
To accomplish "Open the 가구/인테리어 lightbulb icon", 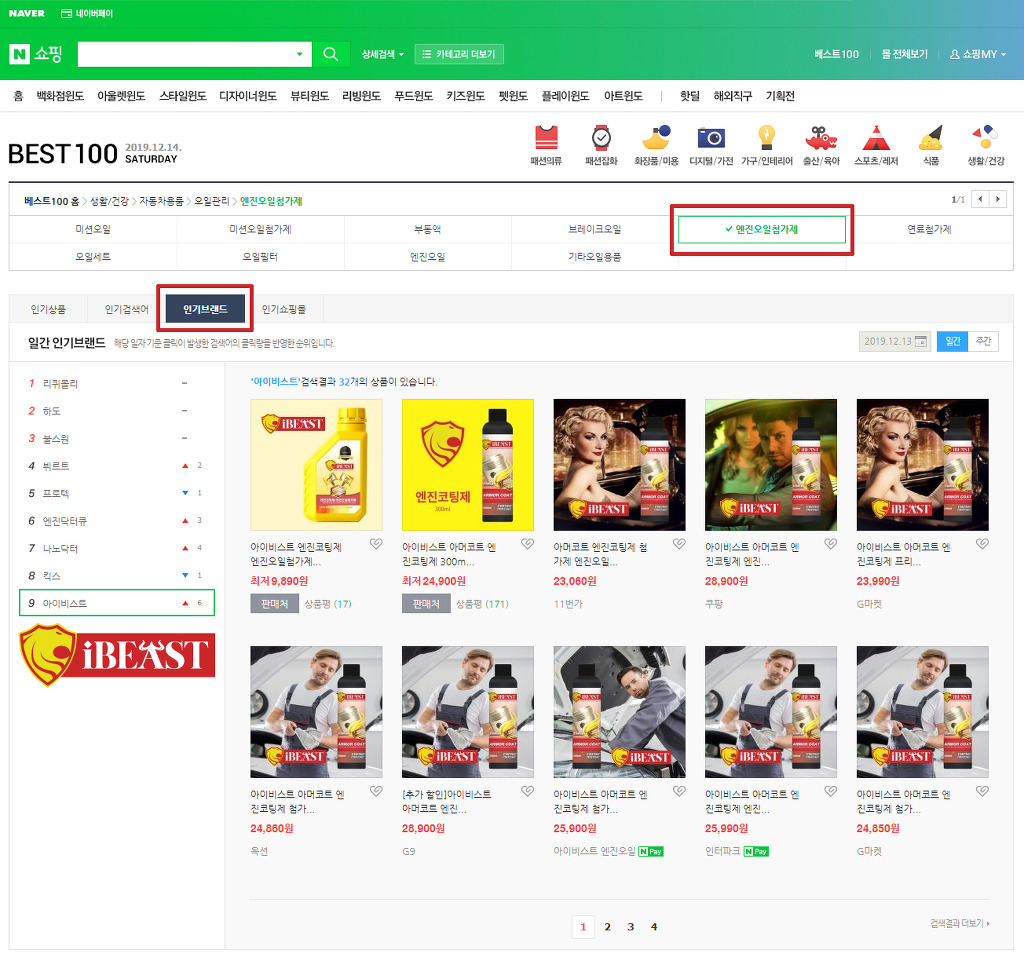I will point(767,144).
